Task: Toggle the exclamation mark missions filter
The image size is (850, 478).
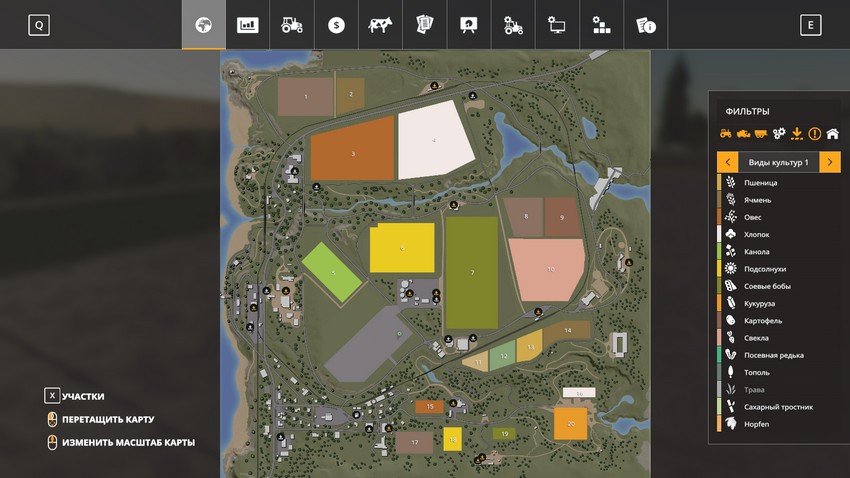Action: pyautogui.click(x=815, y=133)
